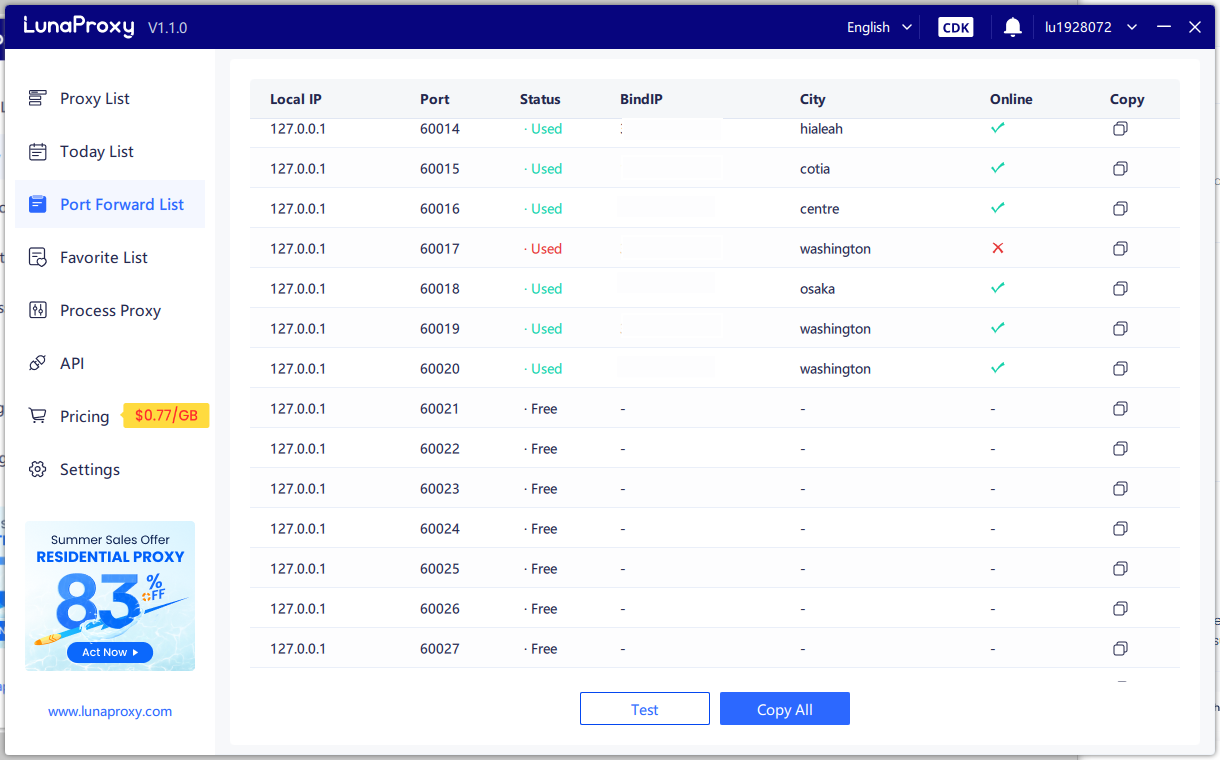Copy port 60014 using its copy icon
Viewport: 1220px width, 760px height.
[x=1120, y=128]
